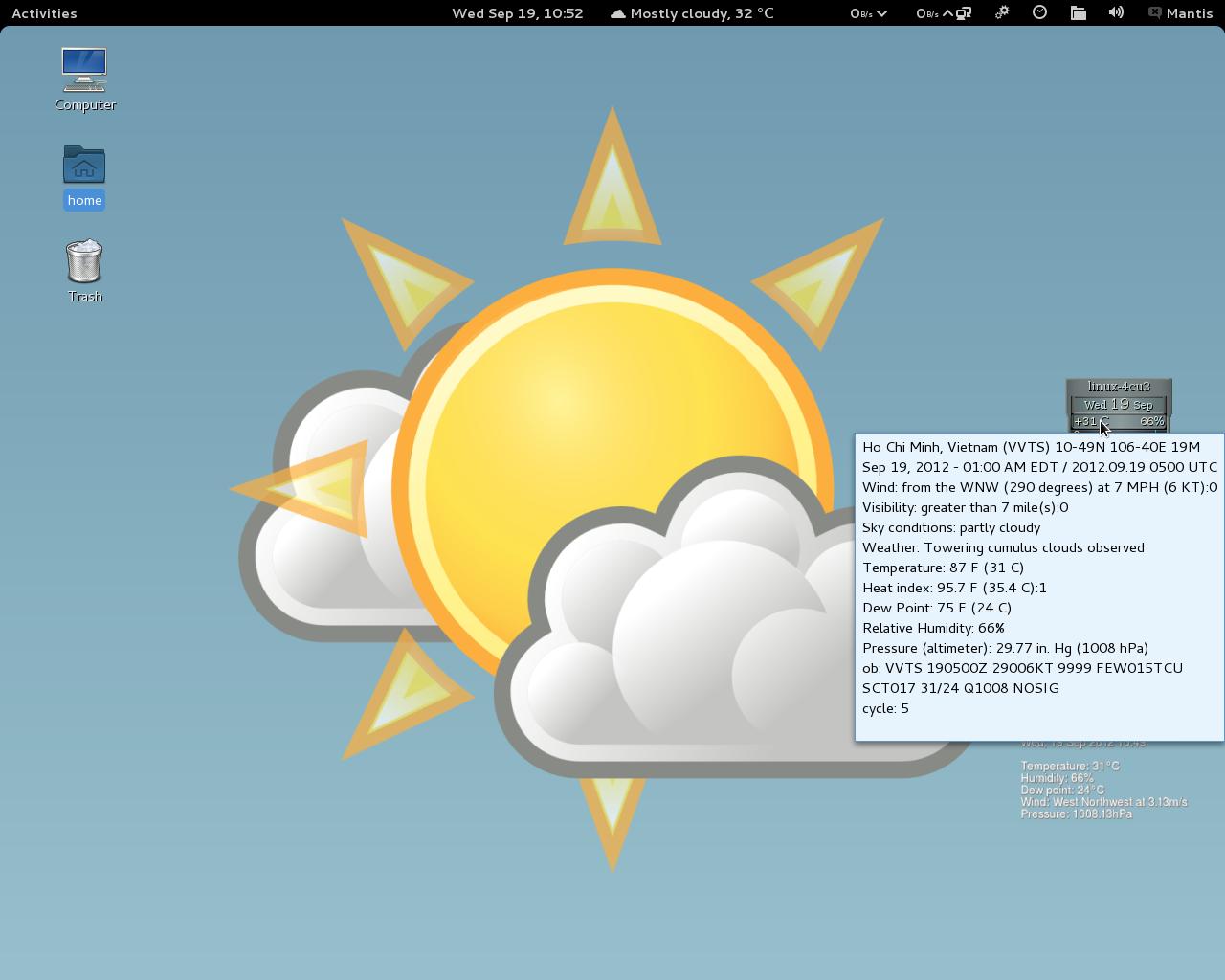Click the cloud weather icon in top bar
Image resolution: width=1225 pixels, height=980 pixels.
[618, 13]
